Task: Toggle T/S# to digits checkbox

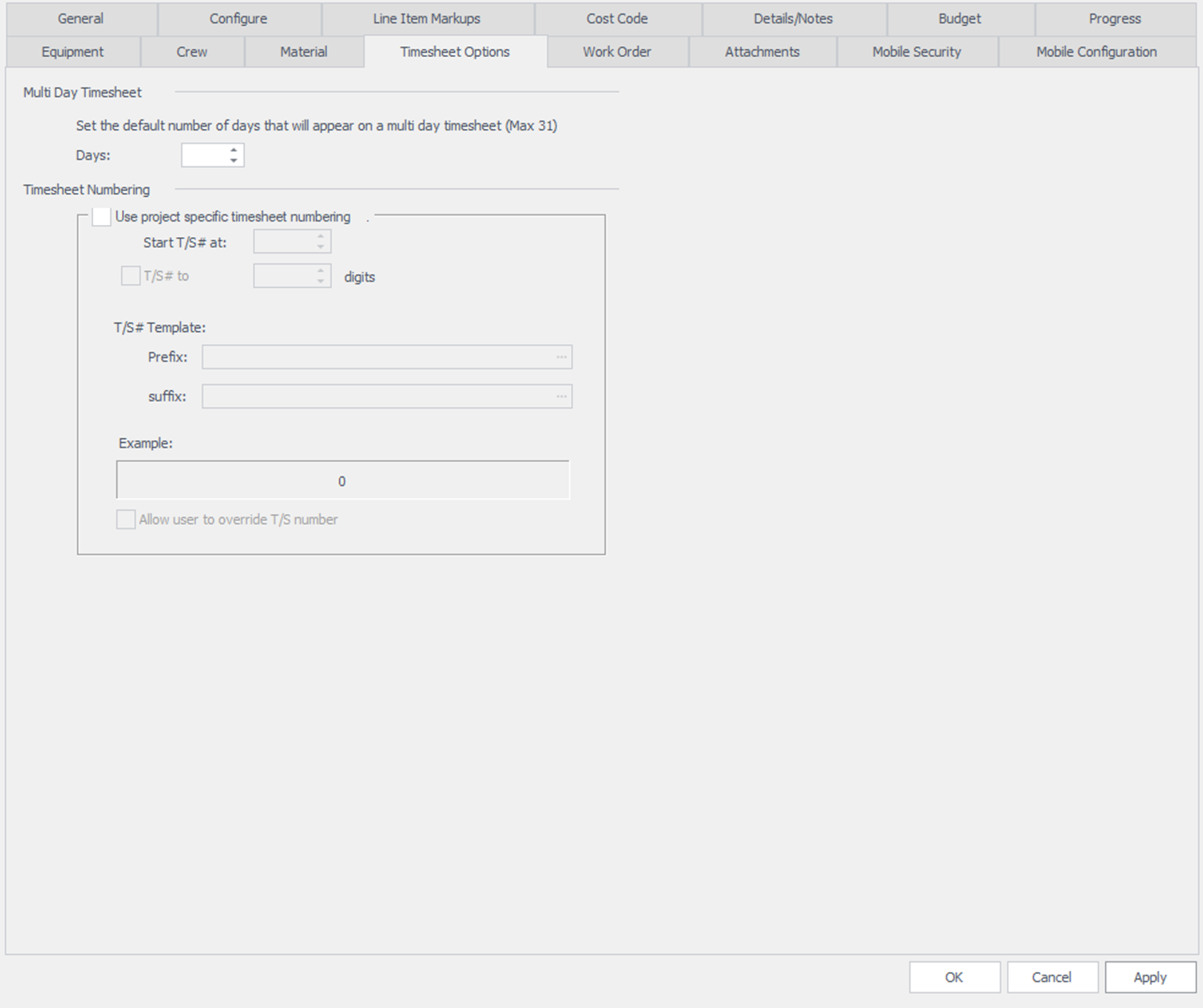Action: click(130, 276)
